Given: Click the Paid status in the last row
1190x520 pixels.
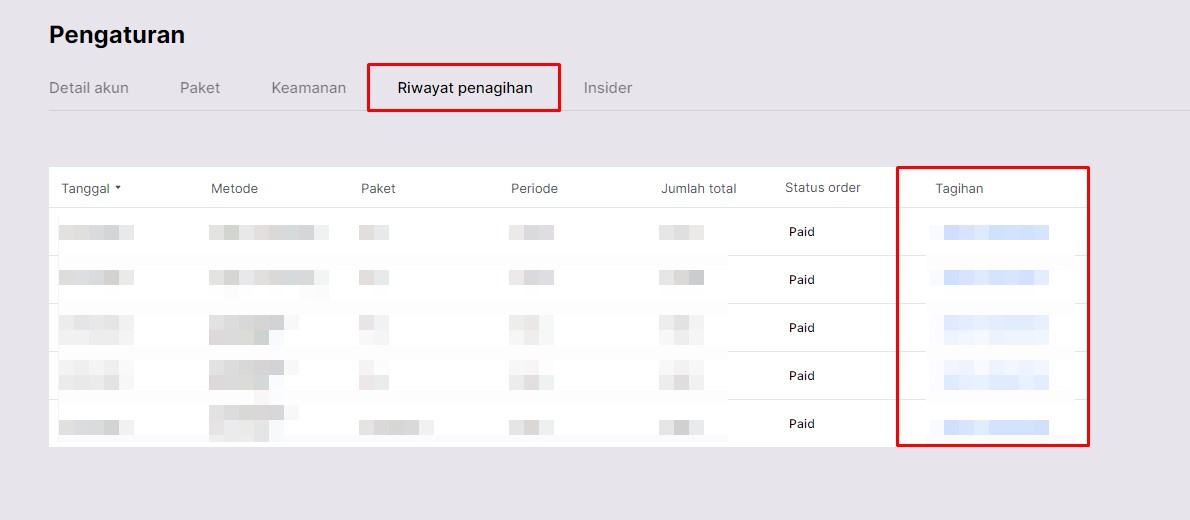Looking at the screenshot, I should click(802, 424).
